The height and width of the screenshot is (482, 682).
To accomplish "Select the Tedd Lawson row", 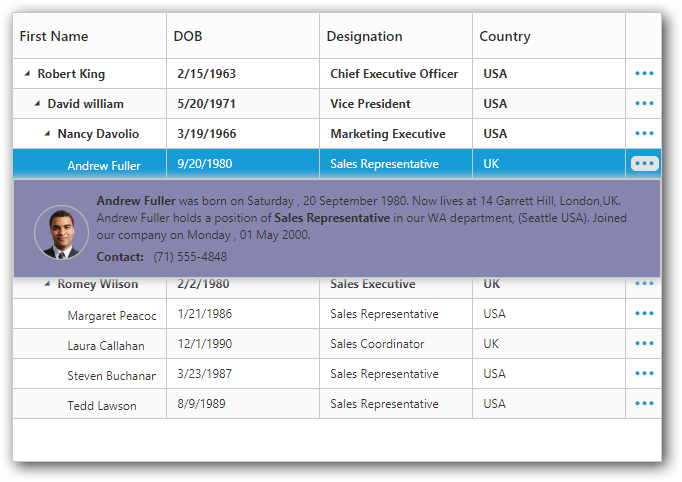I will pos(102,405).
